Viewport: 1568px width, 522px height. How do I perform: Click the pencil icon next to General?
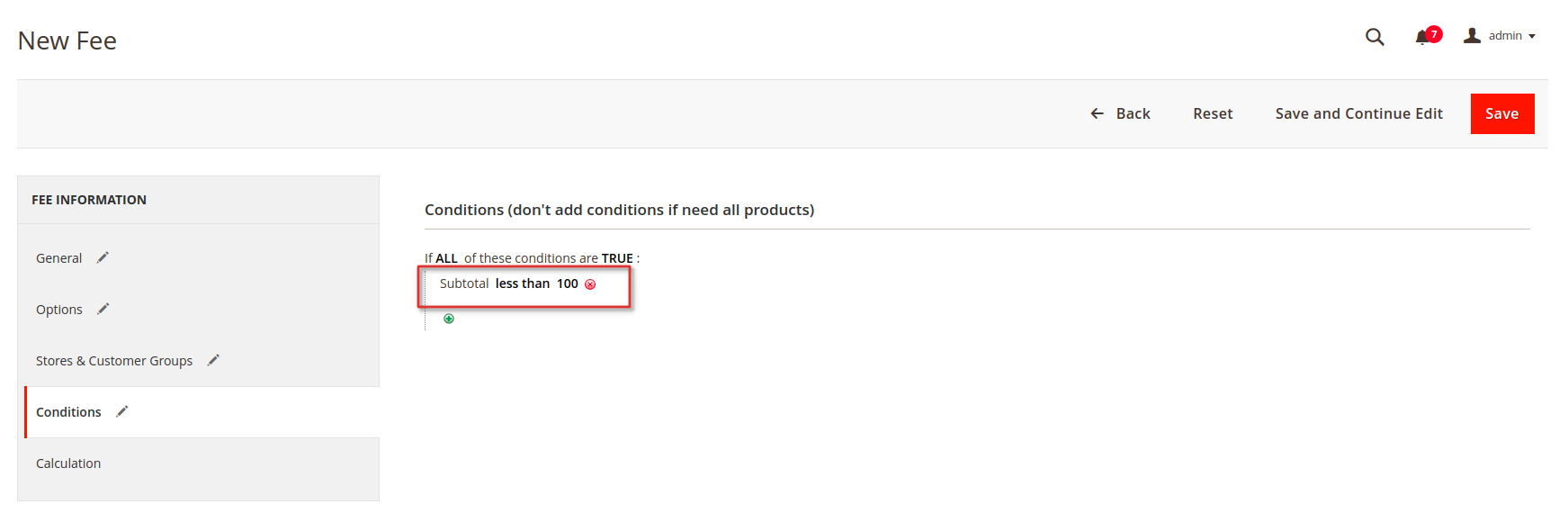[103, 257]
